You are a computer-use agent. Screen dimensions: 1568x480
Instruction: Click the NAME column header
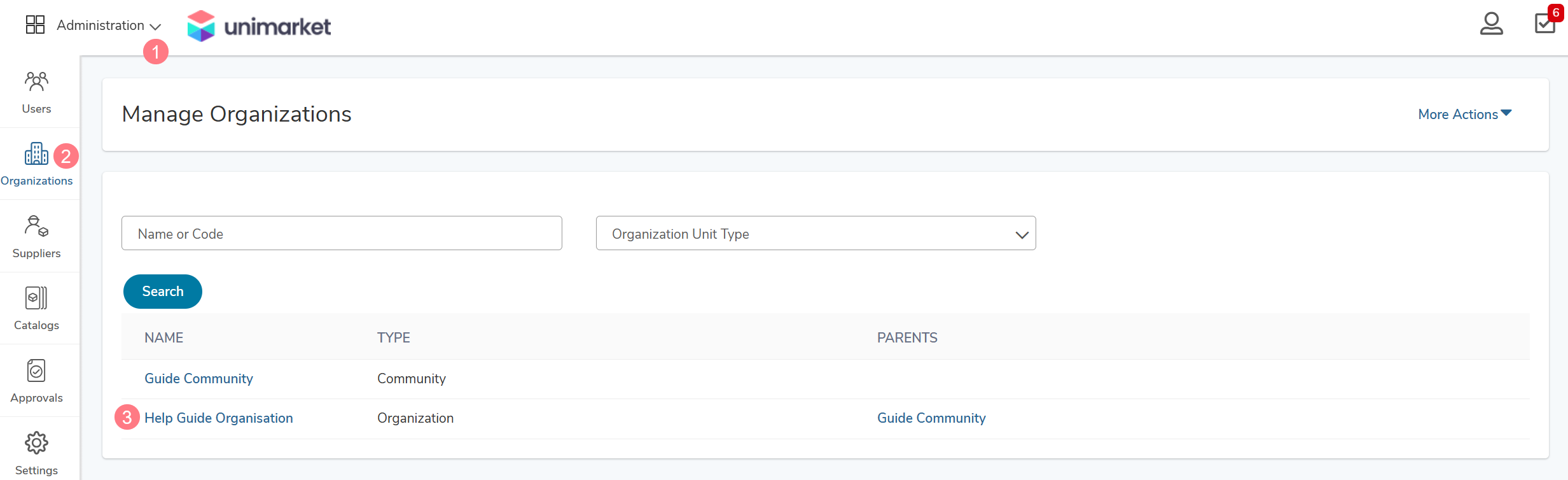click(x=164, y=337)
